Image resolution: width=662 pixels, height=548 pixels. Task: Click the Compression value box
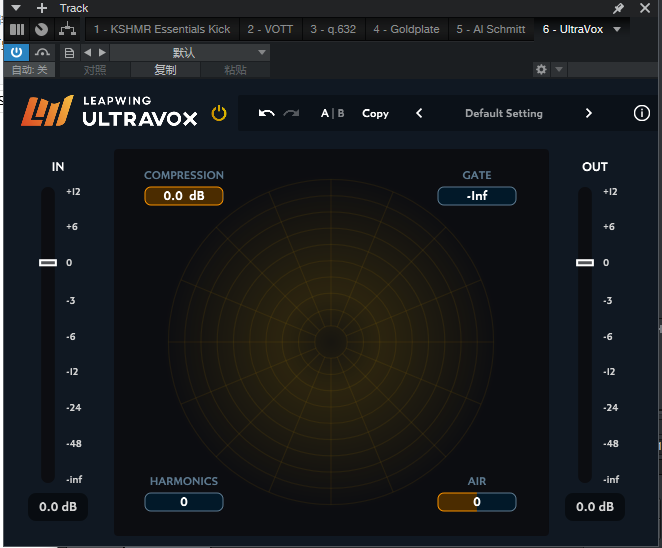(x=184, y=196)
